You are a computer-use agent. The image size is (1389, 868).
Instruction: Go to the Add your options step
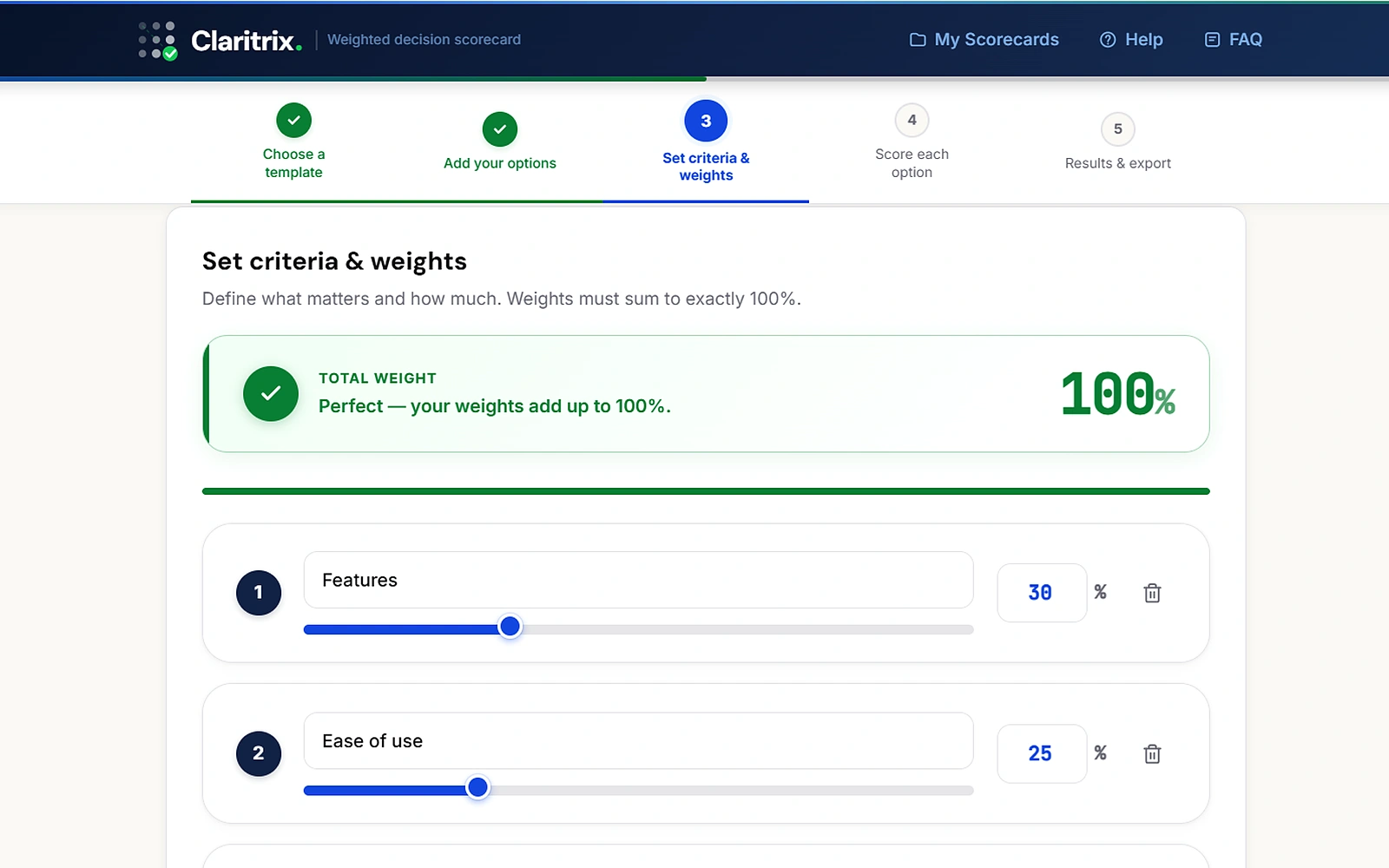click(x=500, y=142)
